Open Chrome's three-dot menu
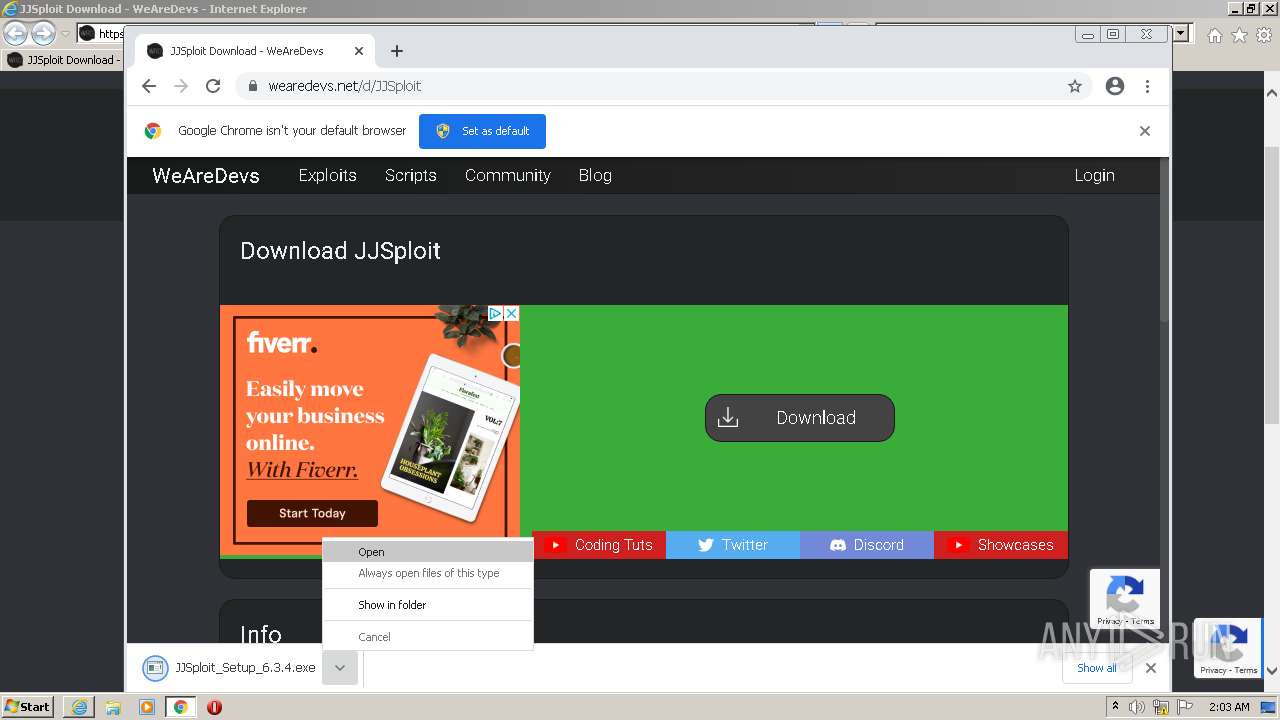 click(x=1148, y=86)
